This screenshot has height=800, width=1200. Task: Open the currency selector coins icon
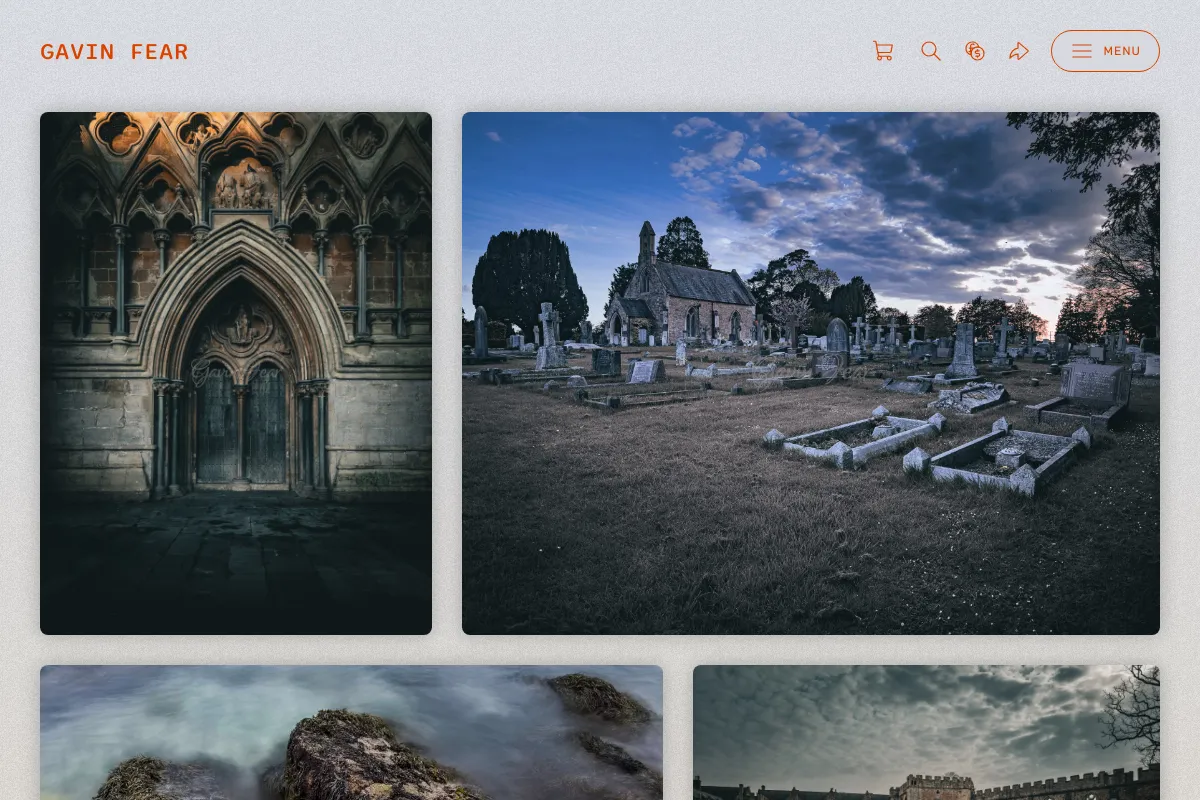(975, 51)
